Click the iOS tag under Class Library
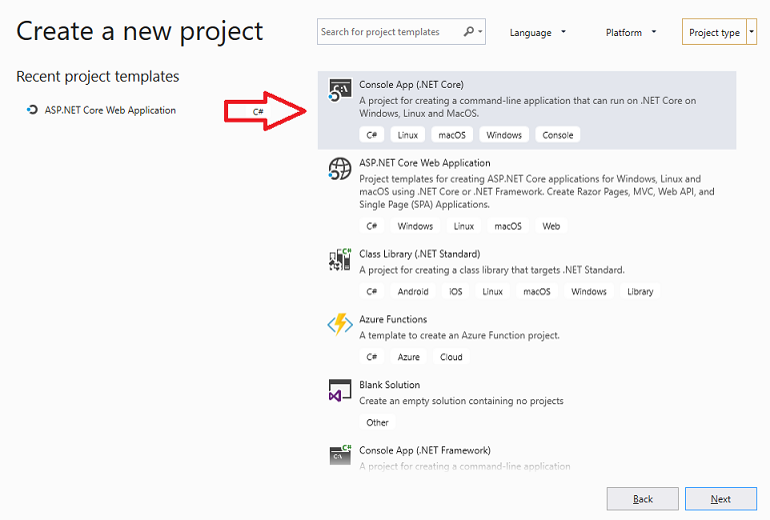The height and width of the screenshot is (520, 770). 455,292
